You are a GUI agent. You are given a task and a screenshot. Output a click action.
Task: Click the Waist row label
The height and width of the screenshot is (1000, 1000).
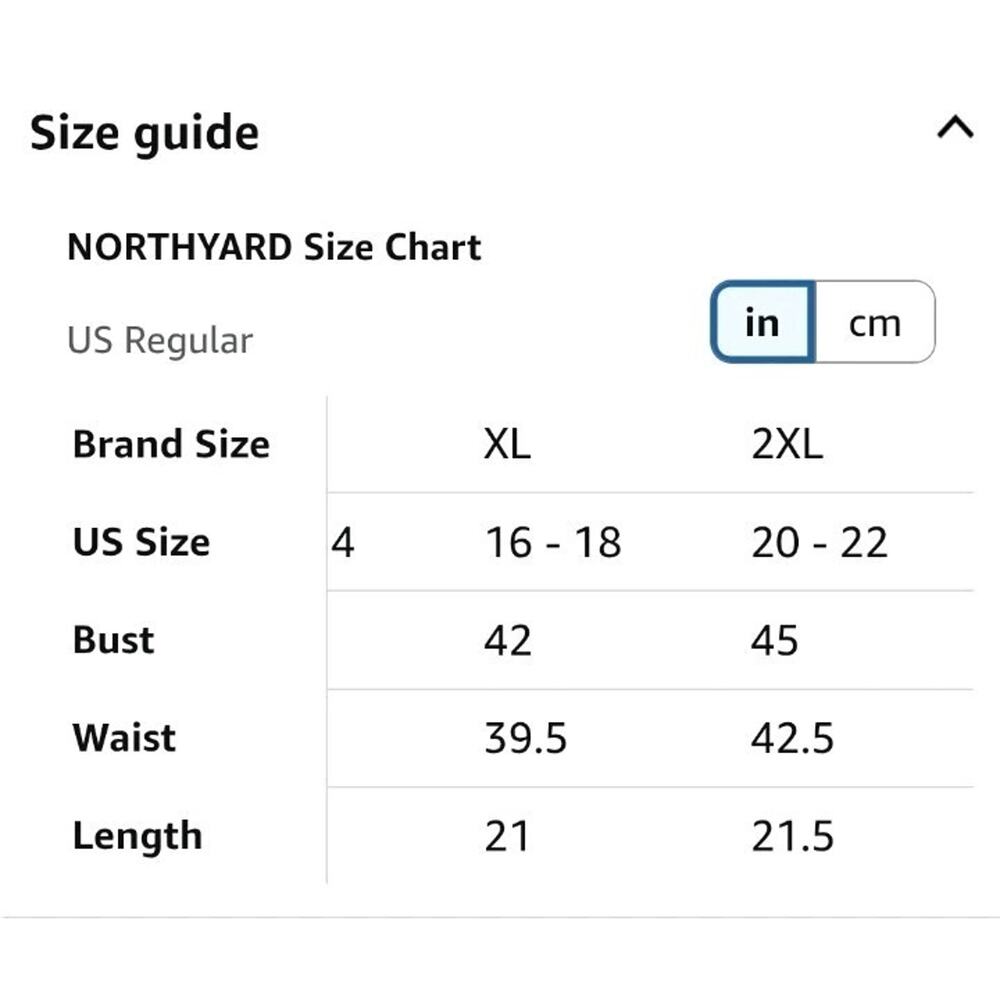tap(122, 738)
